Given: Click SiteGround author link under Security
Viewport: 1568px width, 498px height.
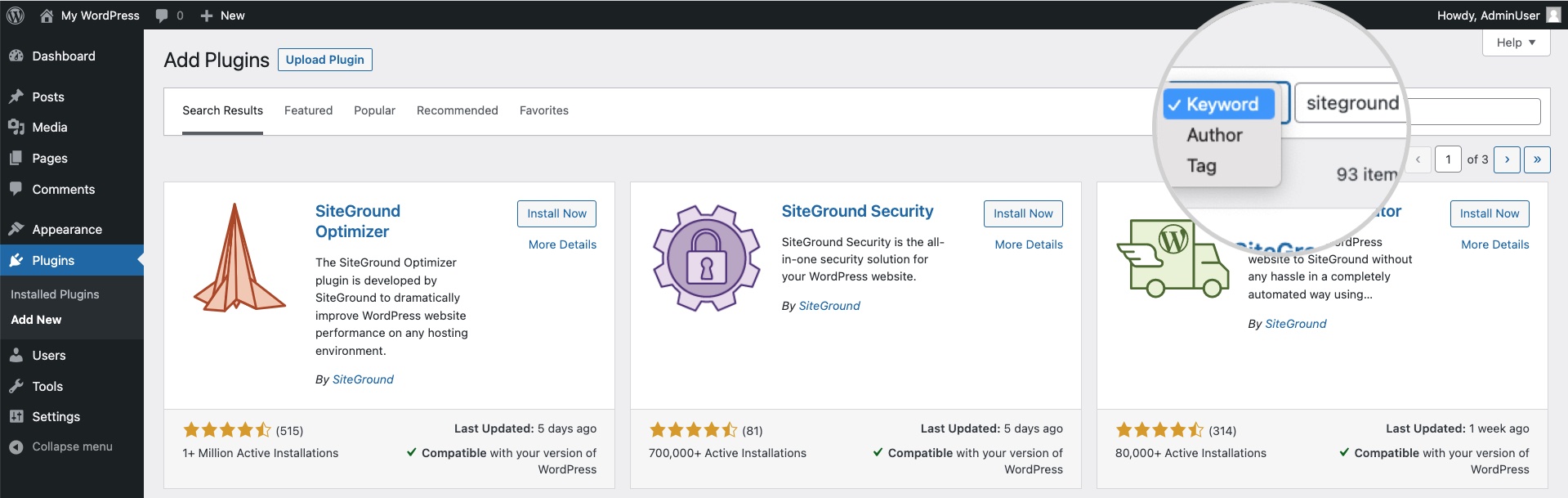Looking at the screenshot, I should coord(829,306).
